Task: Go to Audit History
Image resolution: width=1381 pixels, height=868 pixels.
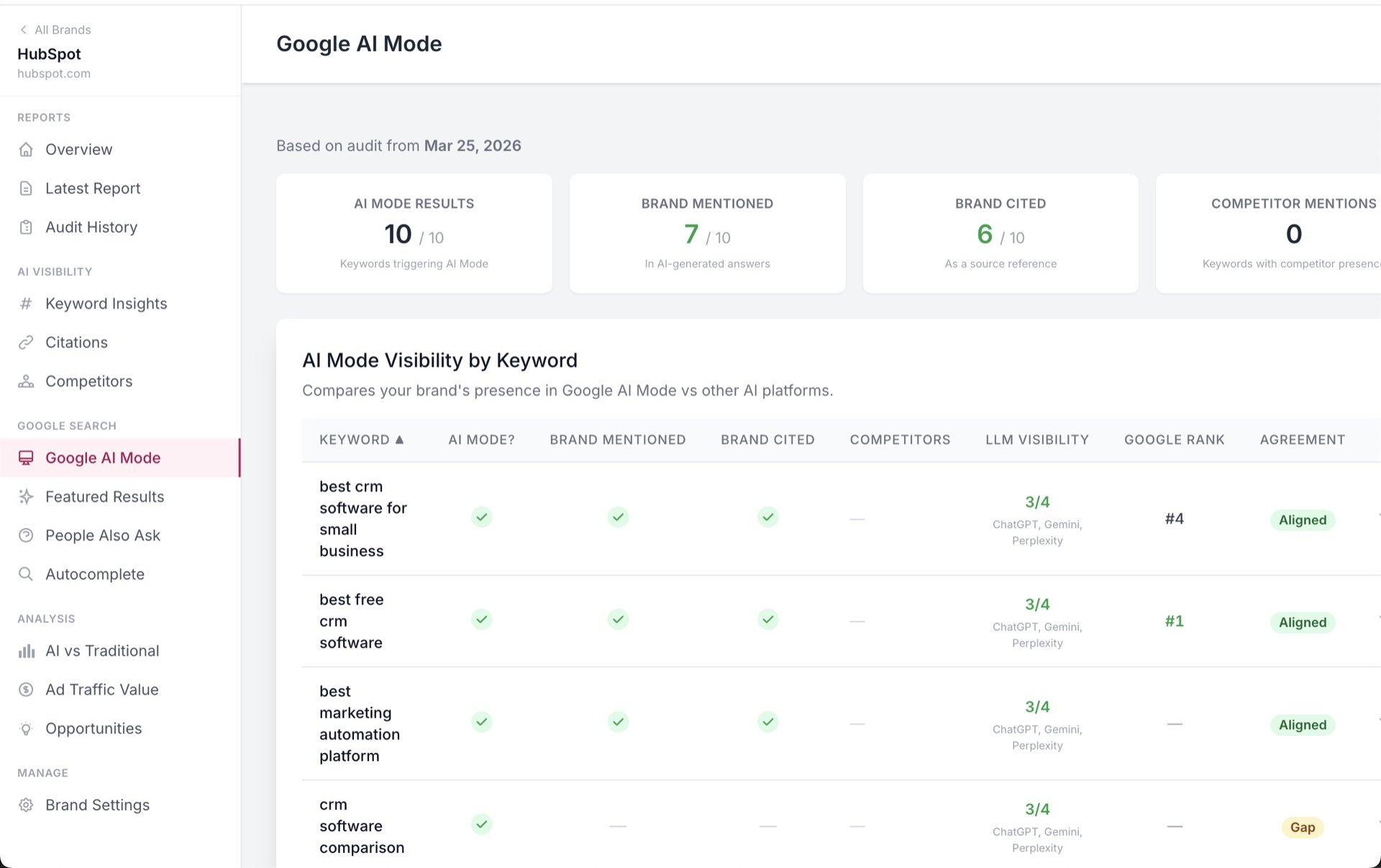Action: 120,227
